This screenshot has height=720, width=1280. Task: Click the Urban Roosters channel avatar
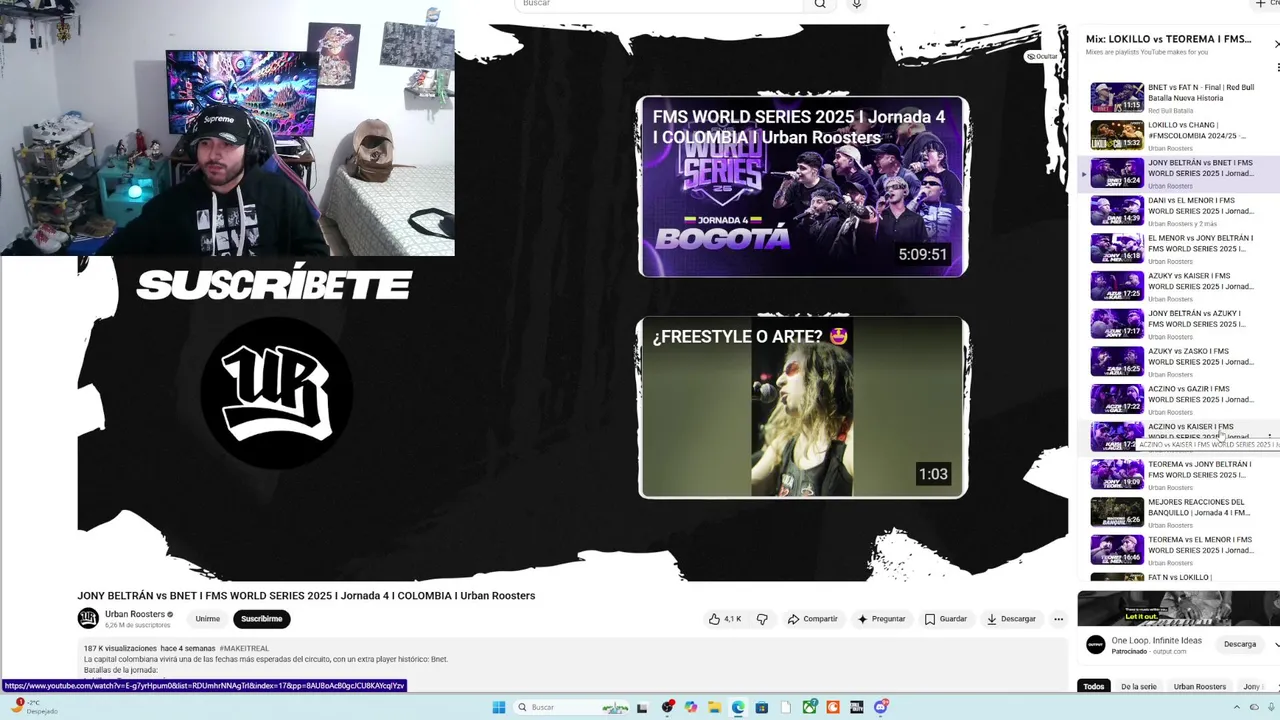(x=88, y=618)
